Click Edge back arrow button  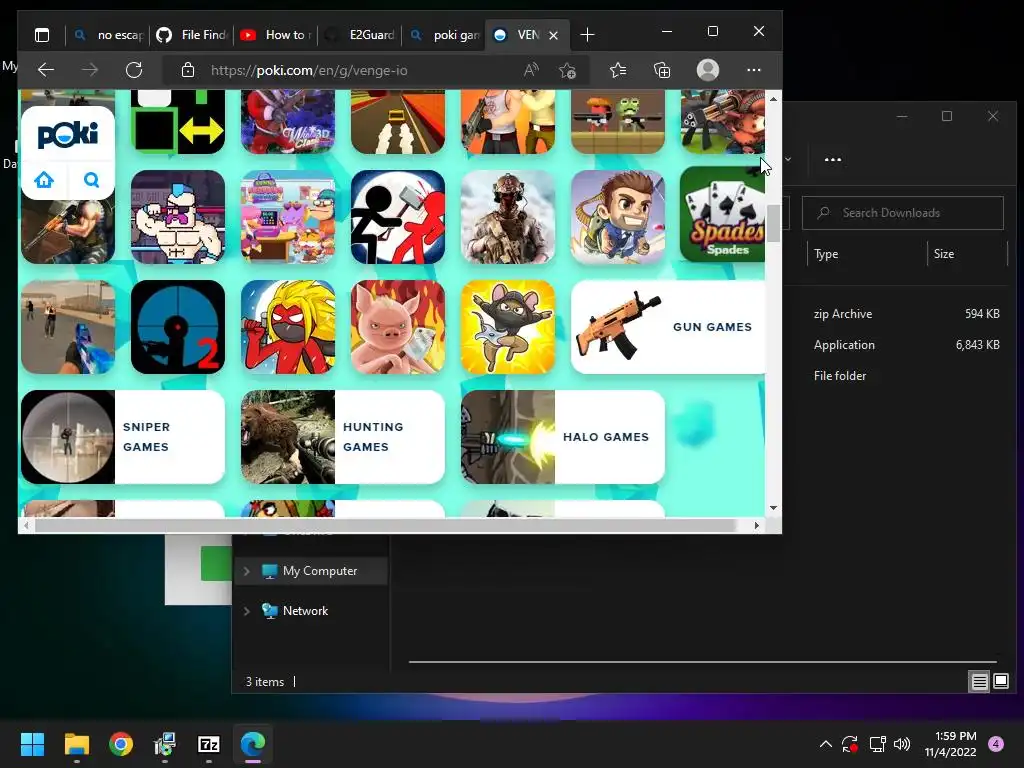tap(46, 70)
